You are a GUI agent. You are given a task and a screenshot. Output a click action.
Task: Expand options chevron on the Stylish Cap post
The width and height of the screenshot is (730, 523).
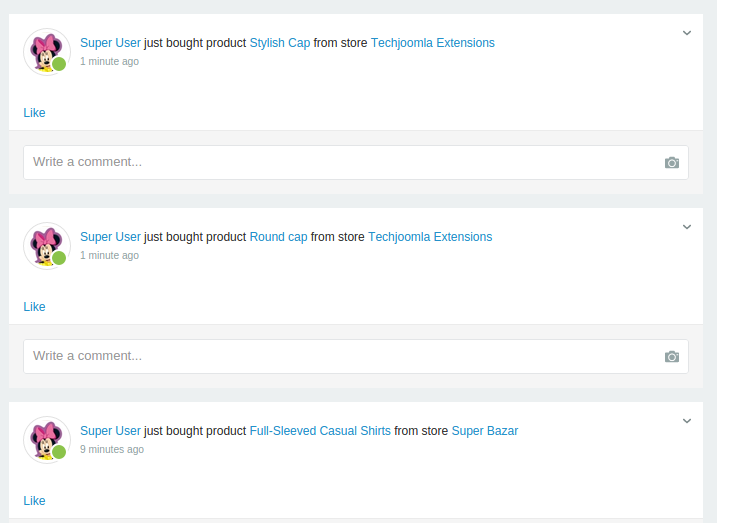687,33
